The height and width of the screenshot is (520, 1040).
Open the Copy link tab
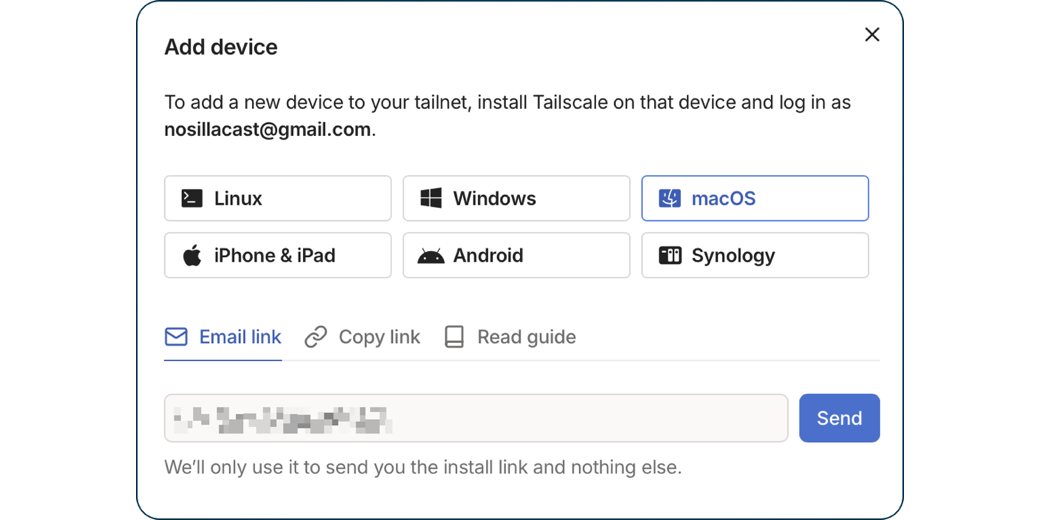click(362, 338)
